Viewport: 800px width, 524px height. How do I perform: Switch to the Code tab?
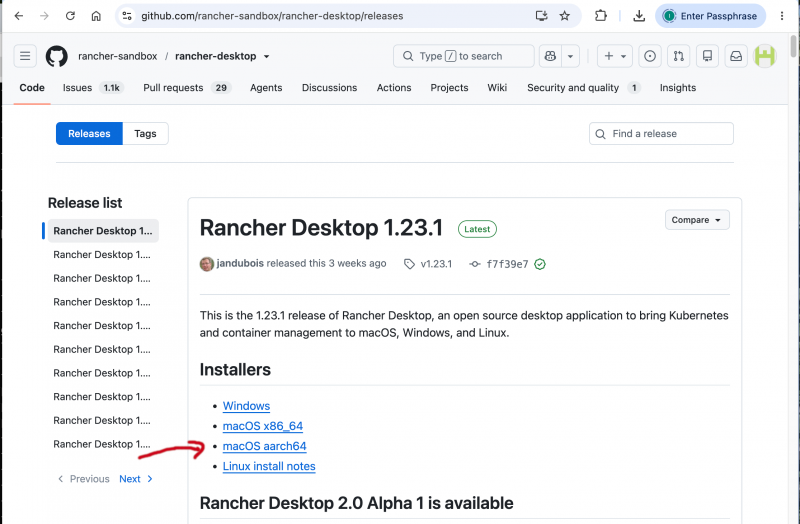[32, 88]
